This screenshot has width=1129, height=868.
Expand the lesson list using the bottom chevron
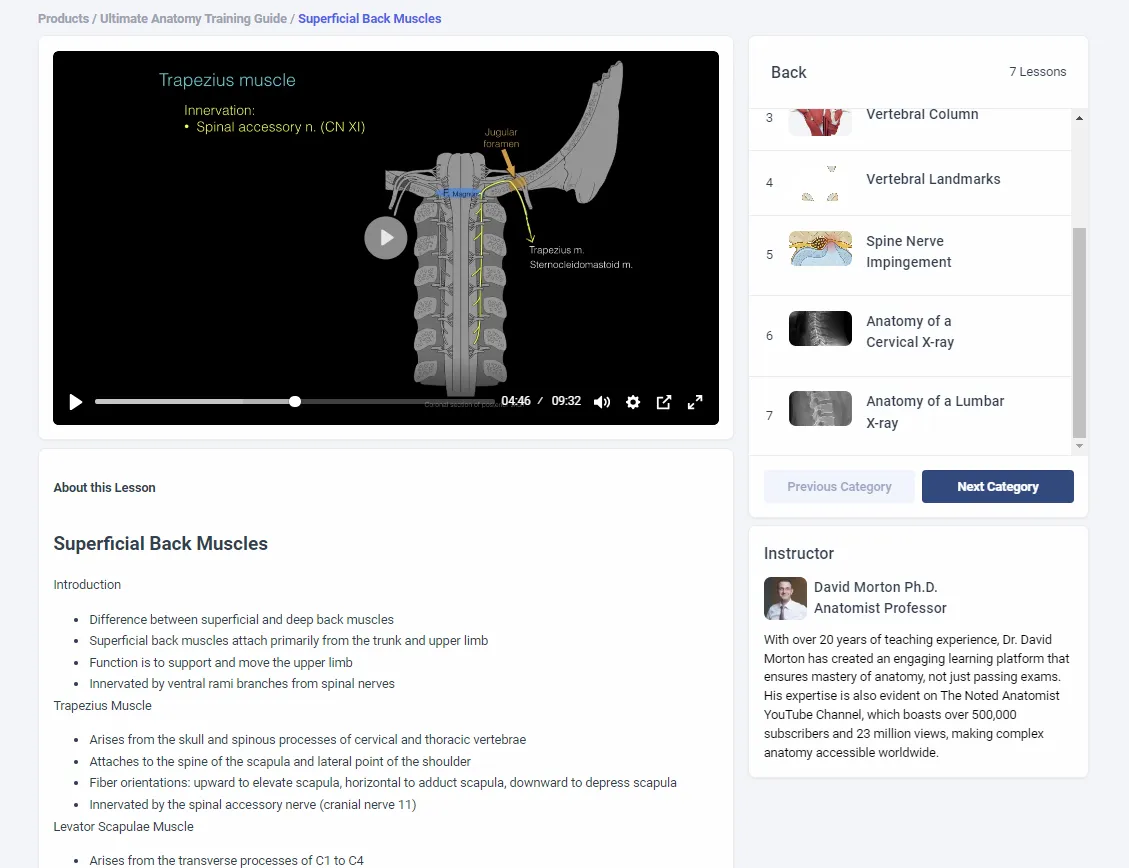[1079, 444]
